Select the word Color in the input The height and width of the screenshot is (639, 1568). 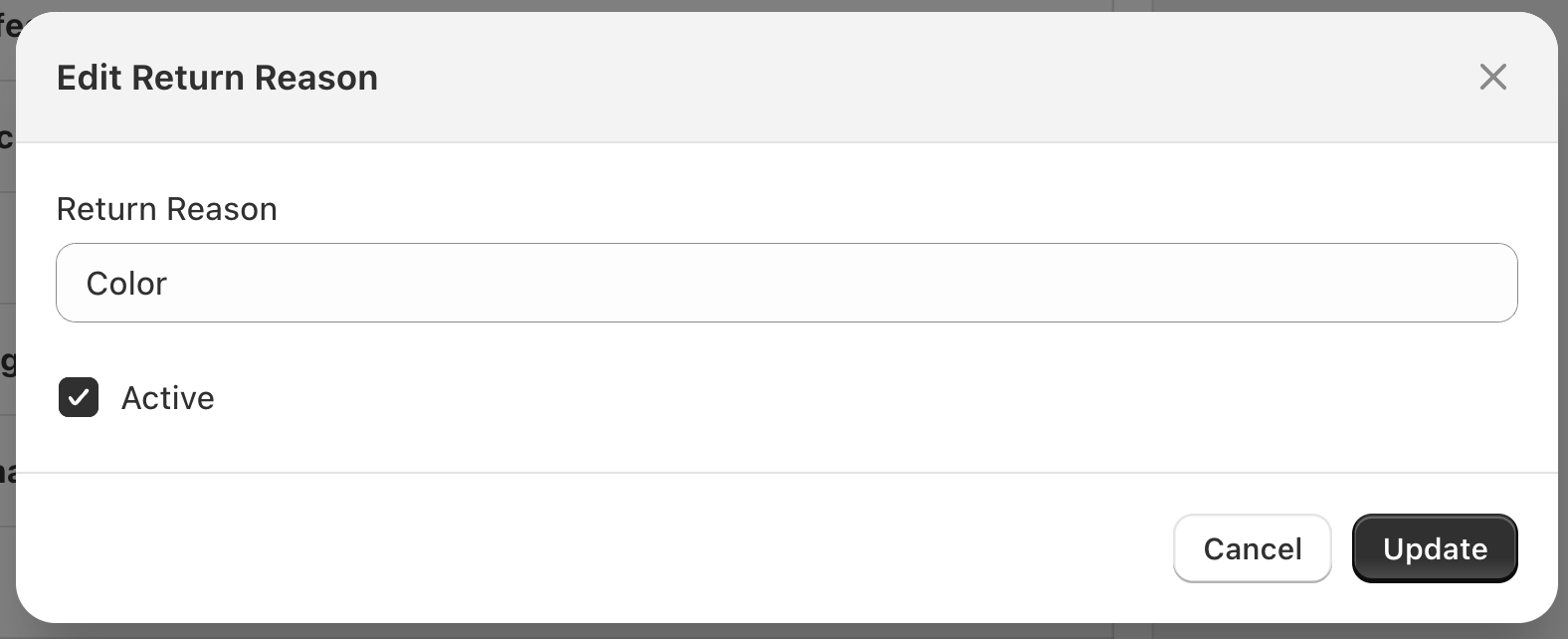pos(126,284)
